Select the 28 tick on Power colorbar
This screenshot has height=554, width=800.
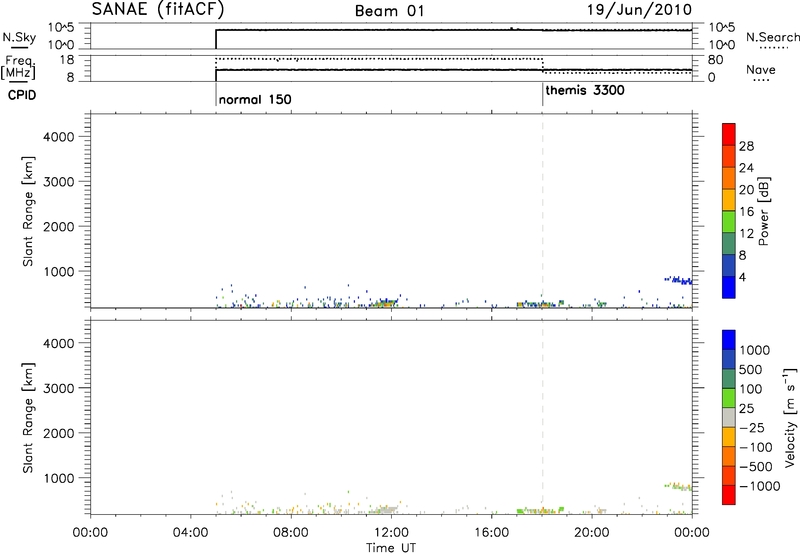tap(746, 146)
